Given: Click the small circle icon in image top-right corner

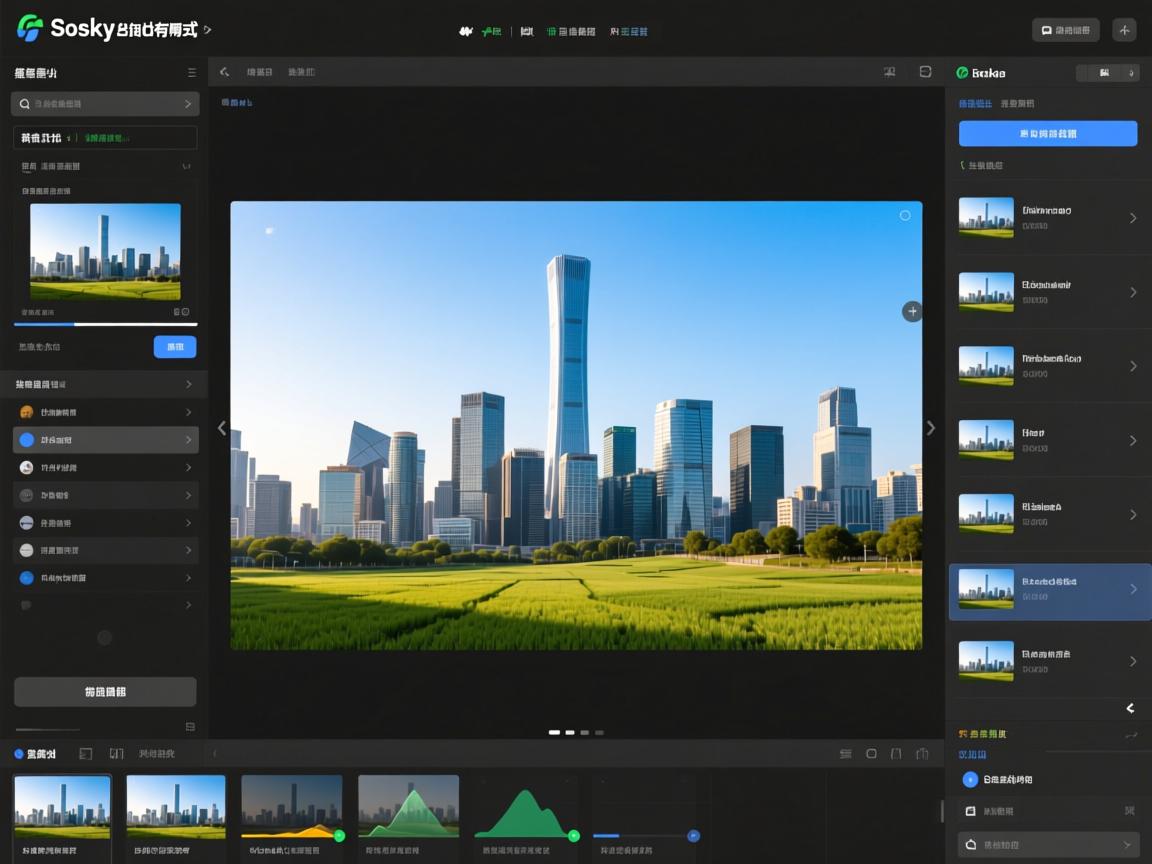Looking at the screenshot, I should pyautogui.click(x=905, y=215).
